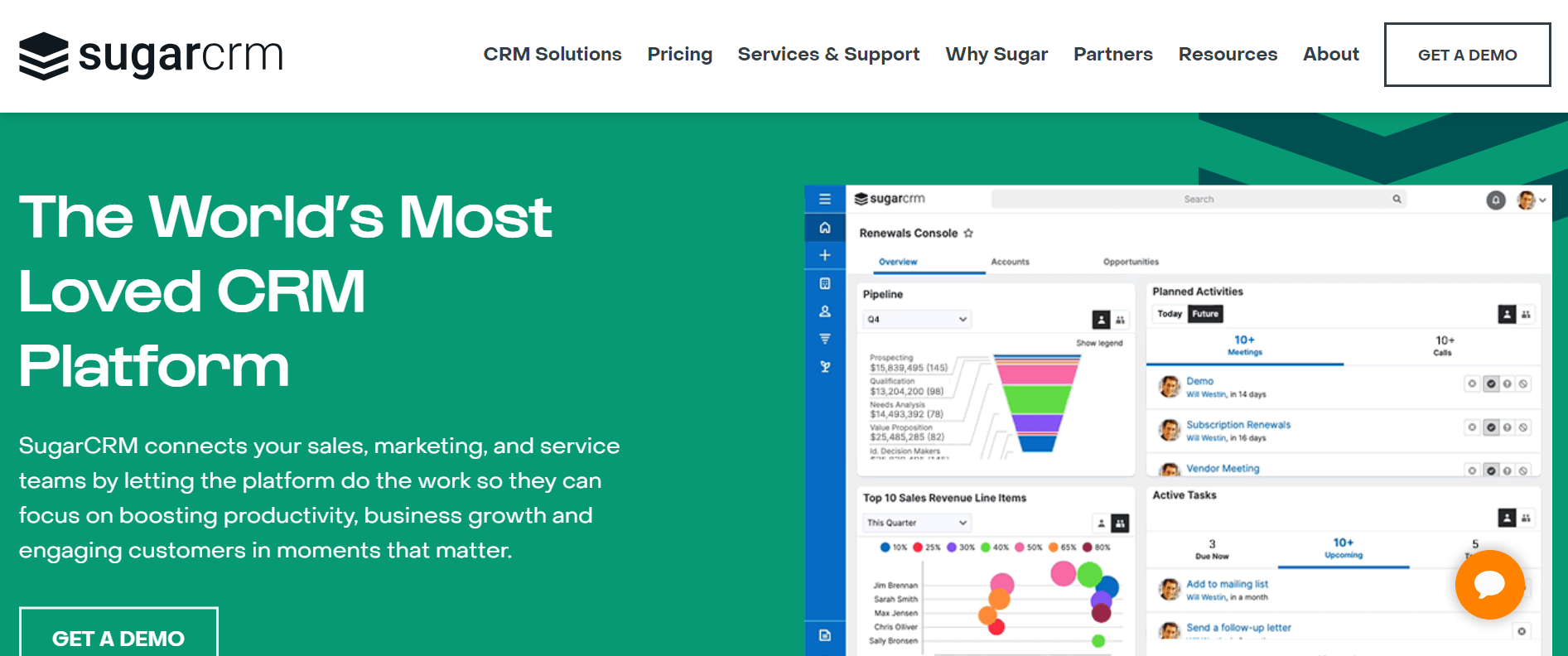The width and height of the screenshot is (1568, 656).
Task: Click the funnel filter icon in sidebar
Action: (x=825, y=339)
